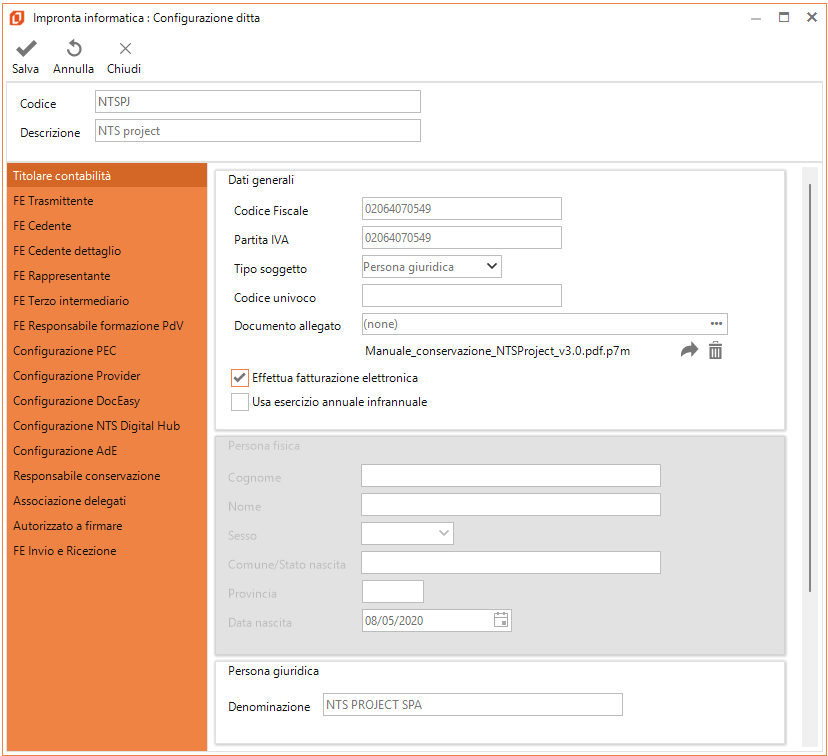Click the vertical scrollbar on the right
The width and height of the screenshot is (828, 756).
[809, 400]
